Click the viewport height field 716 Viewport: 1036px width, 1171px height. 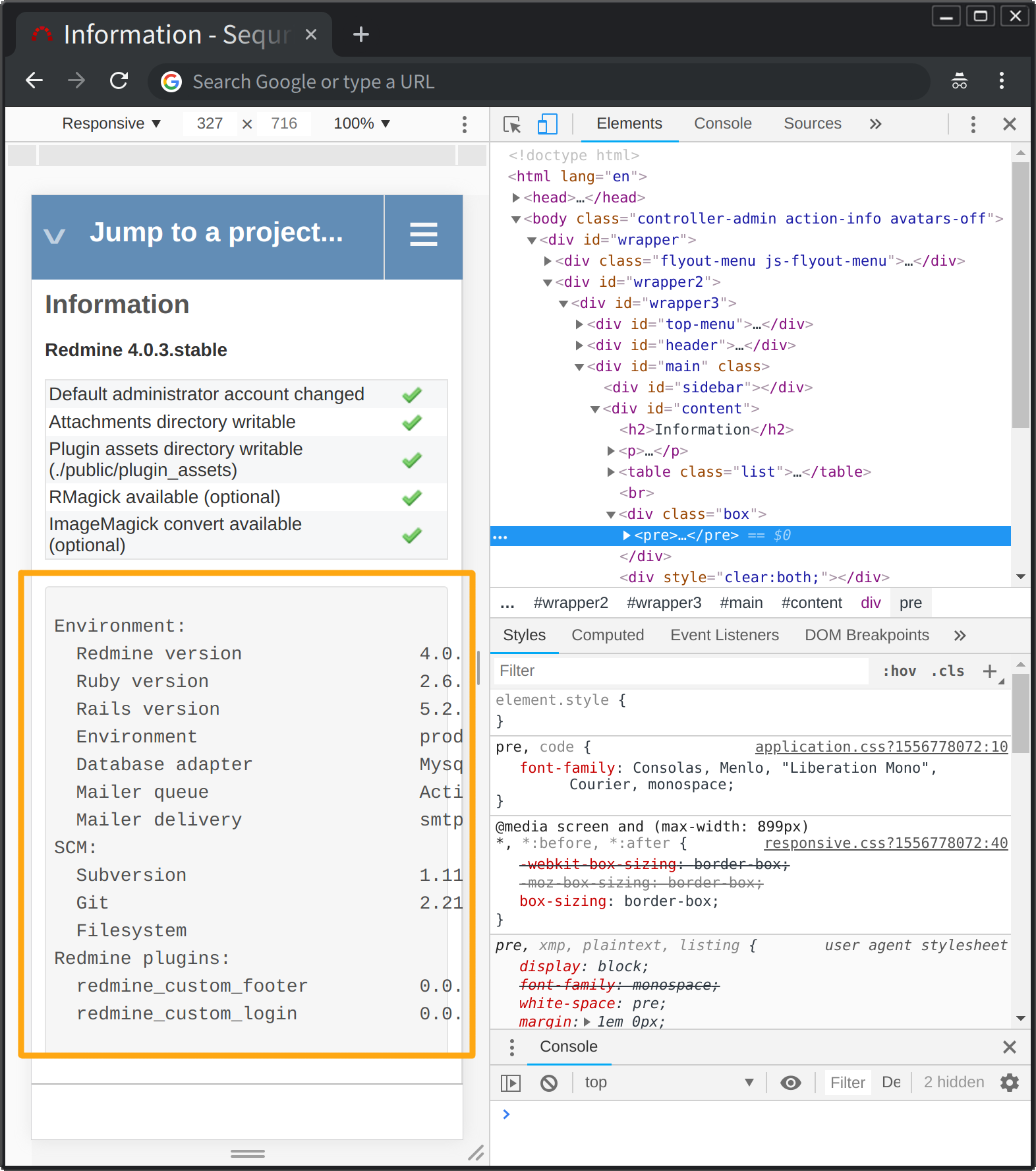pyautogui.click(x=284, y=124)
